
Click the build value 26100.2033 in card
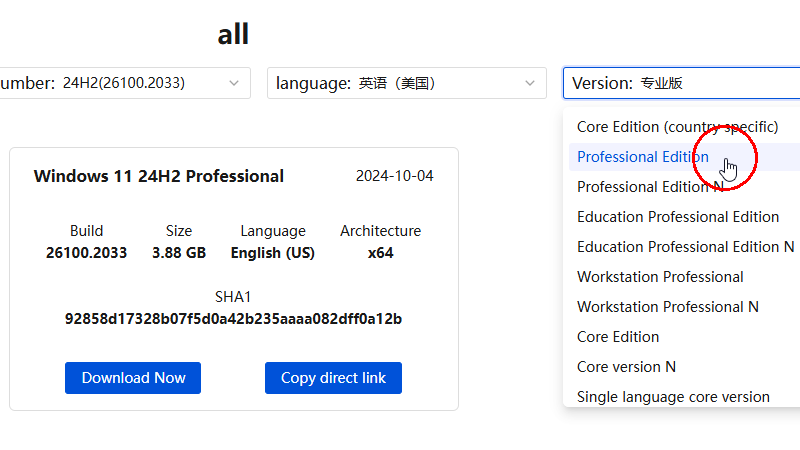[x=86, y=253]
